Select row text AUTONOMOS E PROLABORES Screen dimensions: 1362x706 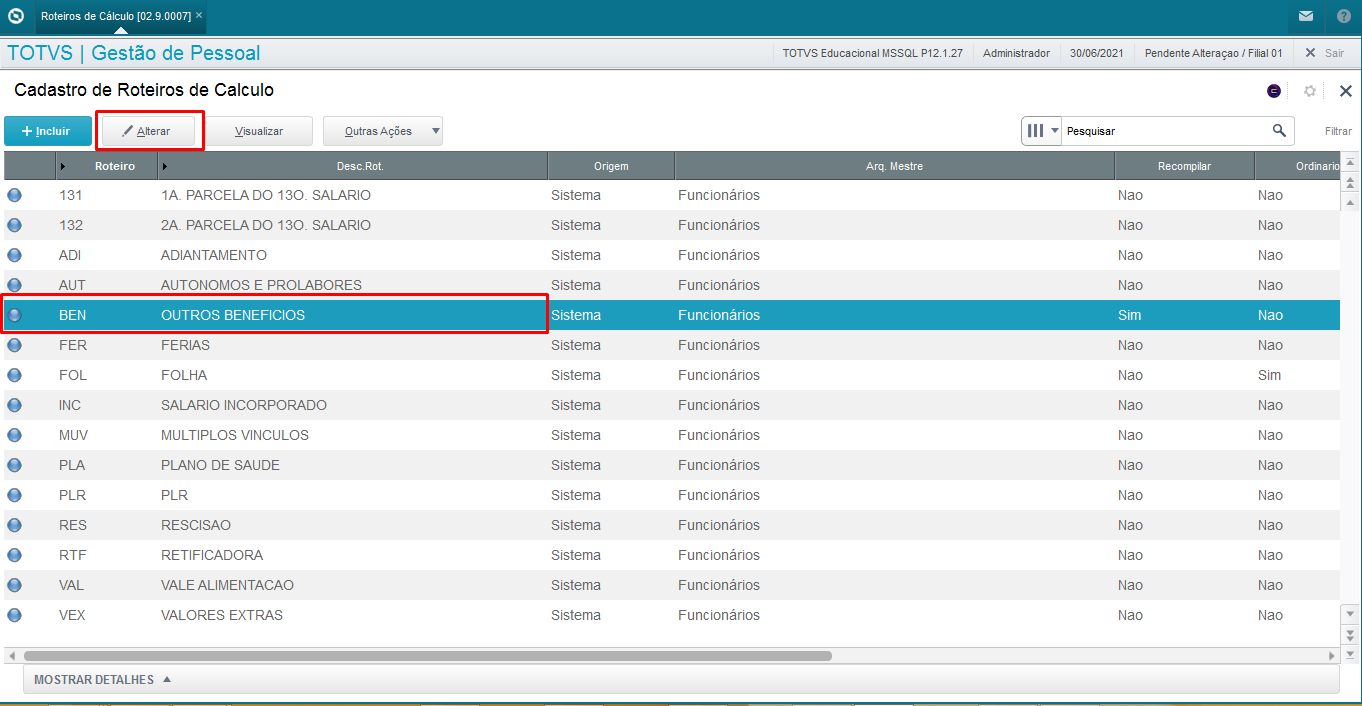[x=261, y=285]
